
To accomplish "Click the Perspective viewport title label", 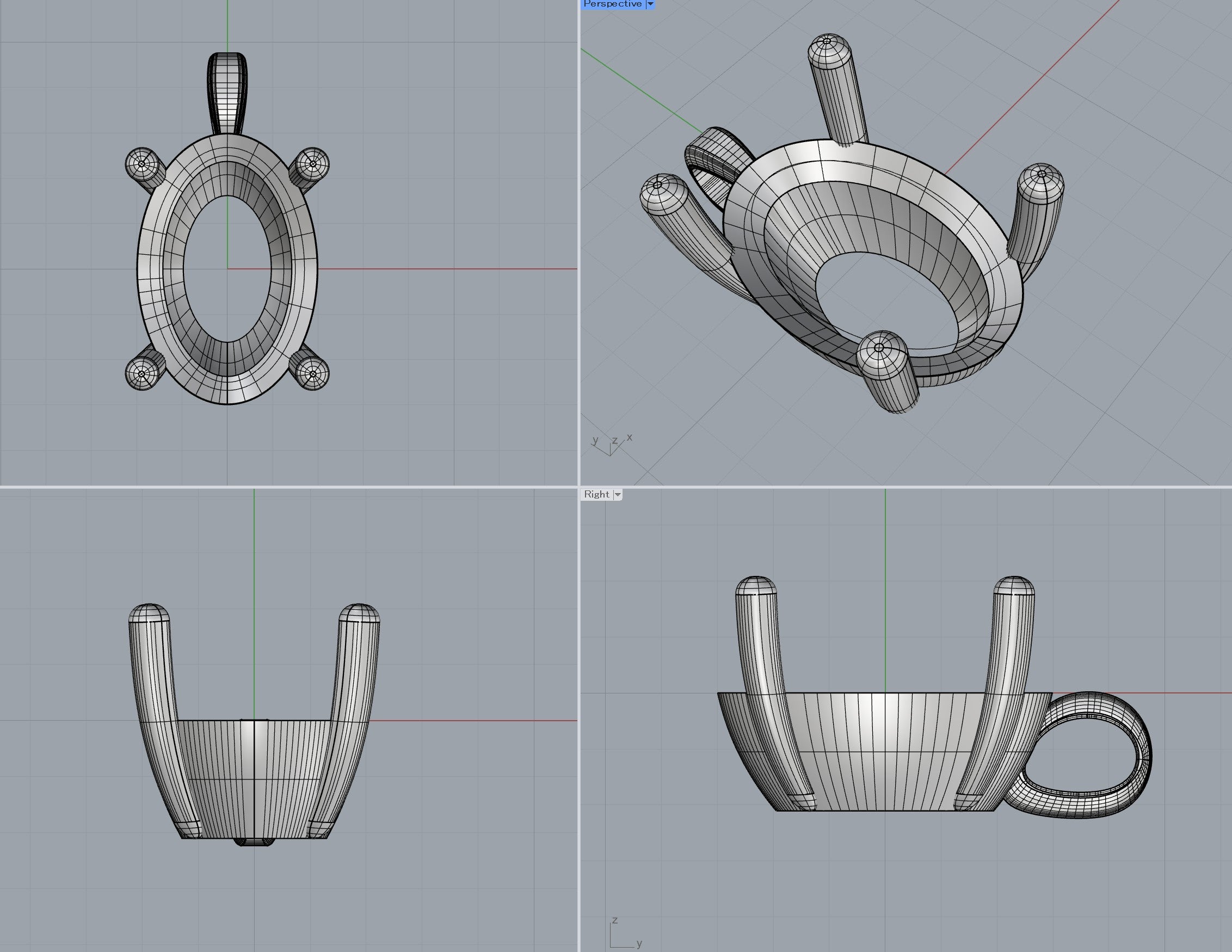I will click(613, 4).
